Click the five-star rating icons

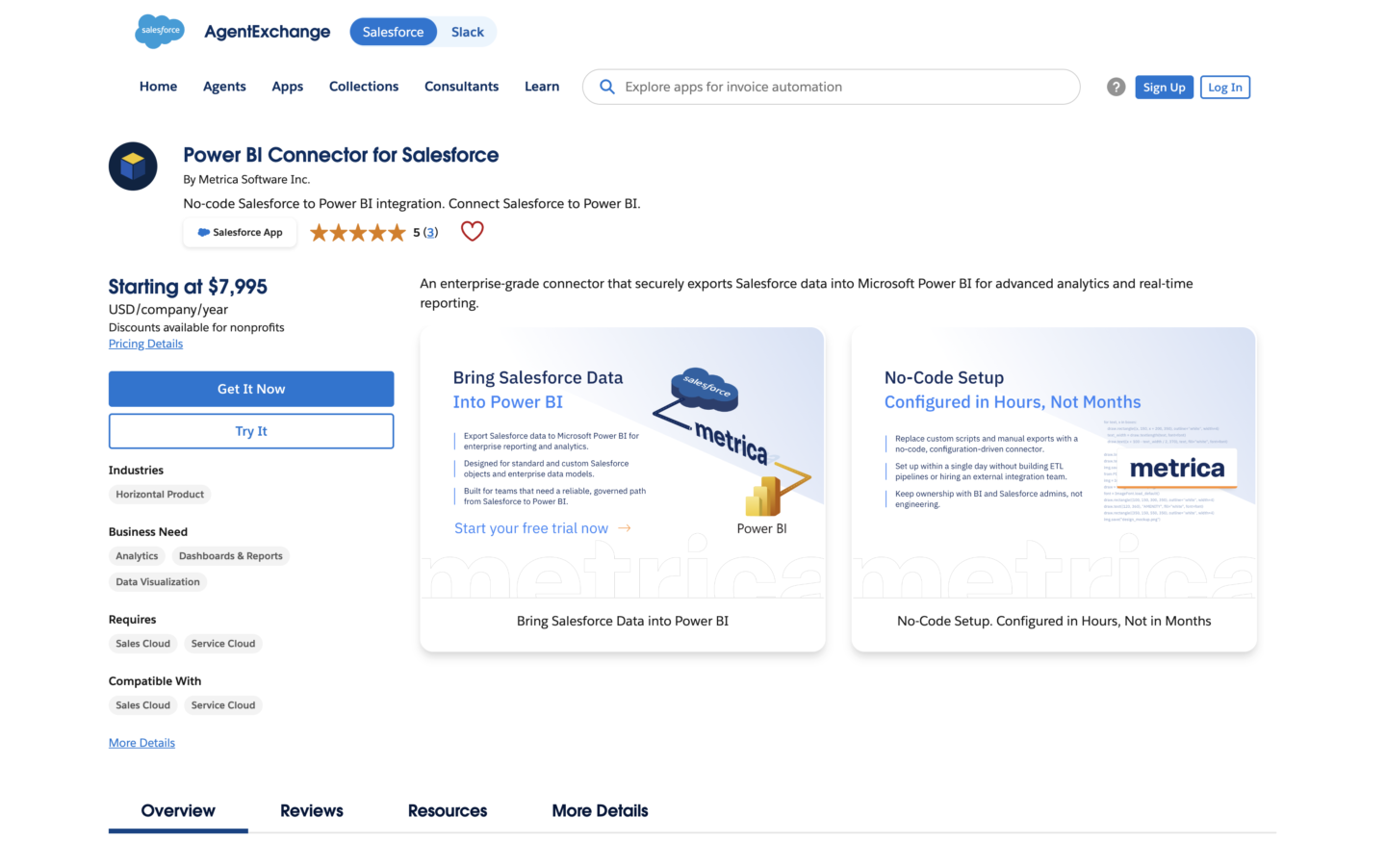pos(358,232)
